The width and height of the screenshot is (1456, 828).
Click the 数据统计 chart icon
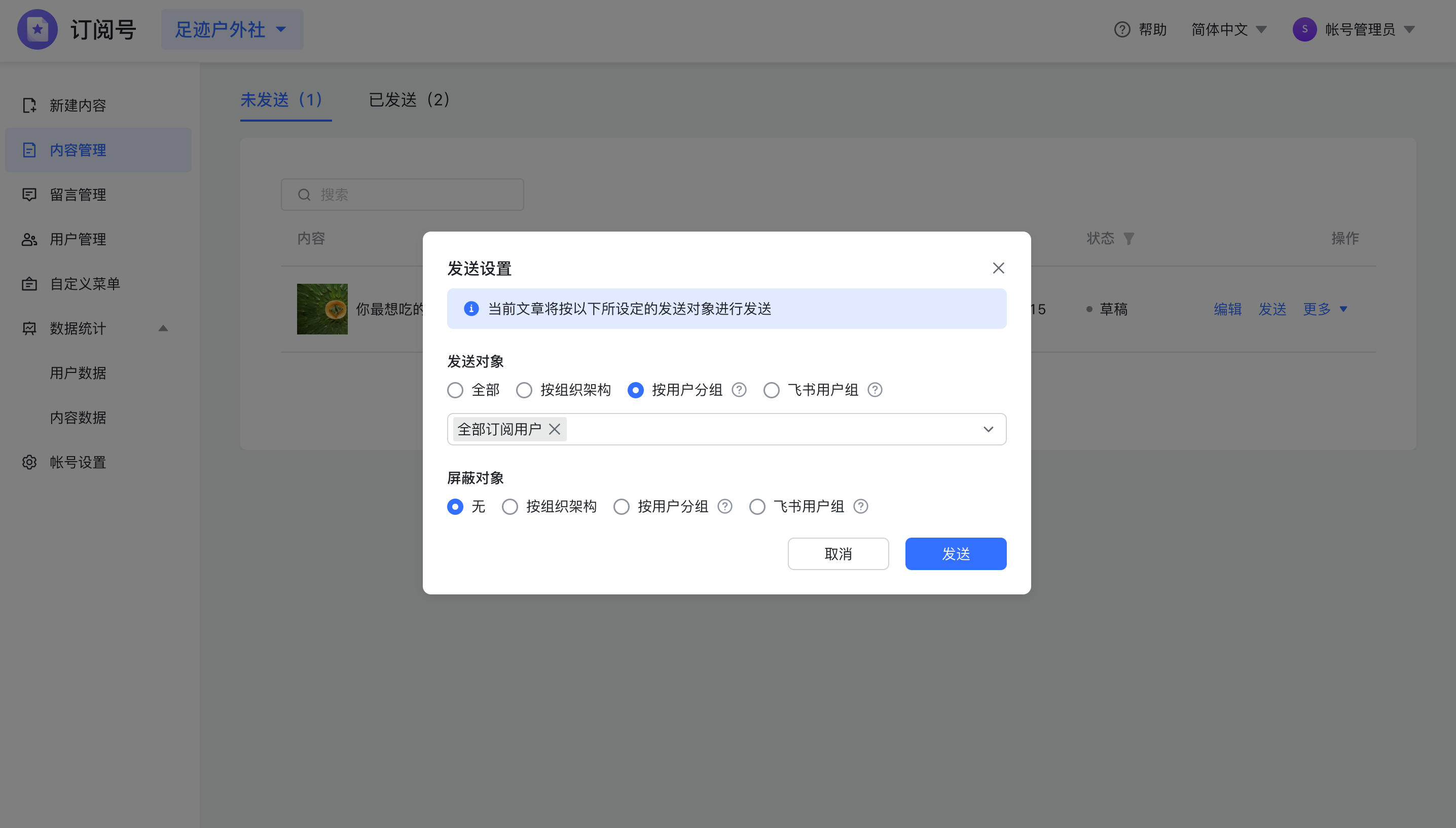(x=29, y=329)
